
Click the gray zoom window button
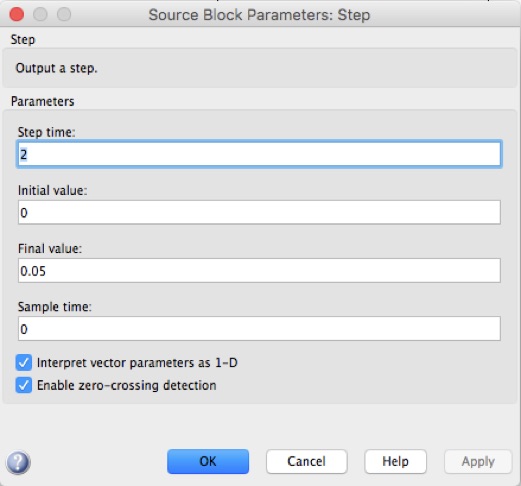pos(64,14)
